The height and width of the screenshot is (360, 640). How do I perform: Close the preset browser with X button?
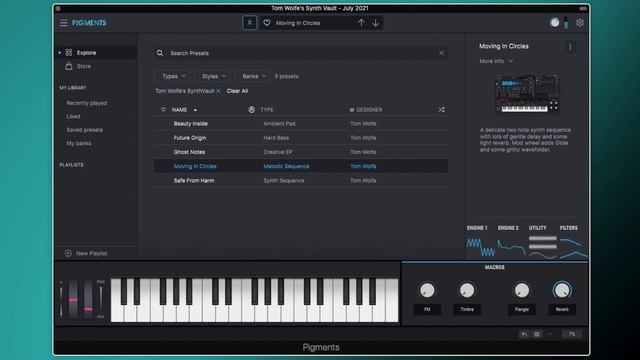pos(249,23)
